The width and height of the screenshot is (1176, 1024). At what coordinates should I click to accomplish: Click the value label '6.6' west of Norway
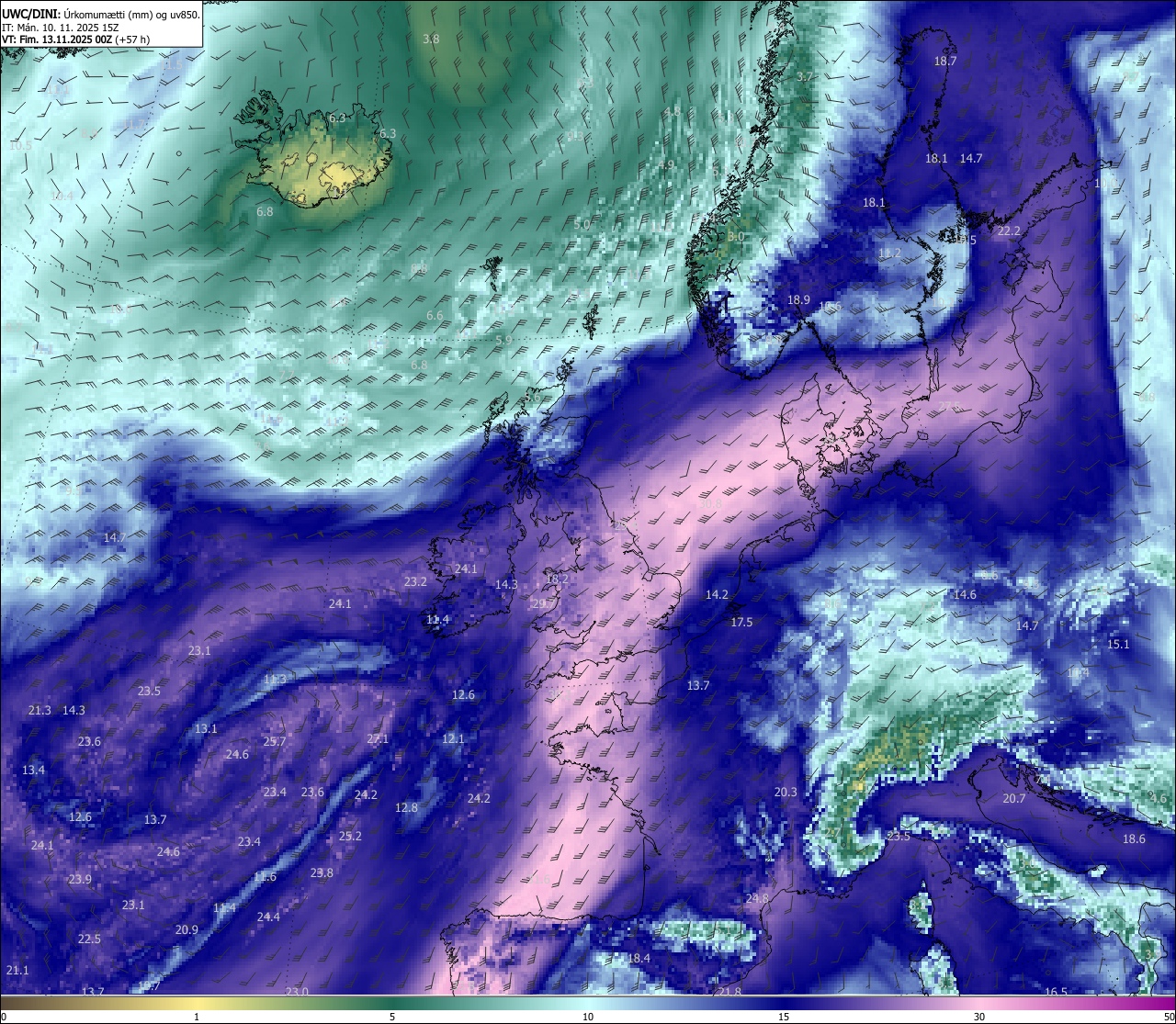[435, 316]
